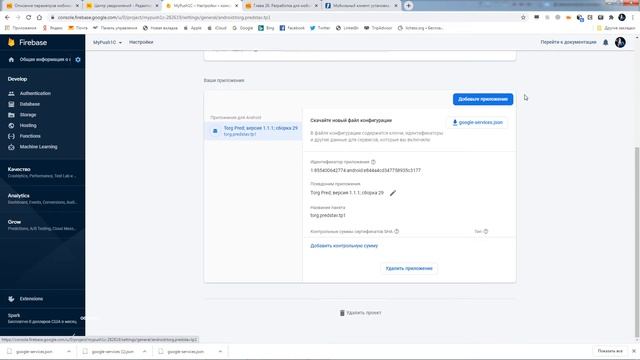
Task: Open the Storage section
Action: click(28, 115)
